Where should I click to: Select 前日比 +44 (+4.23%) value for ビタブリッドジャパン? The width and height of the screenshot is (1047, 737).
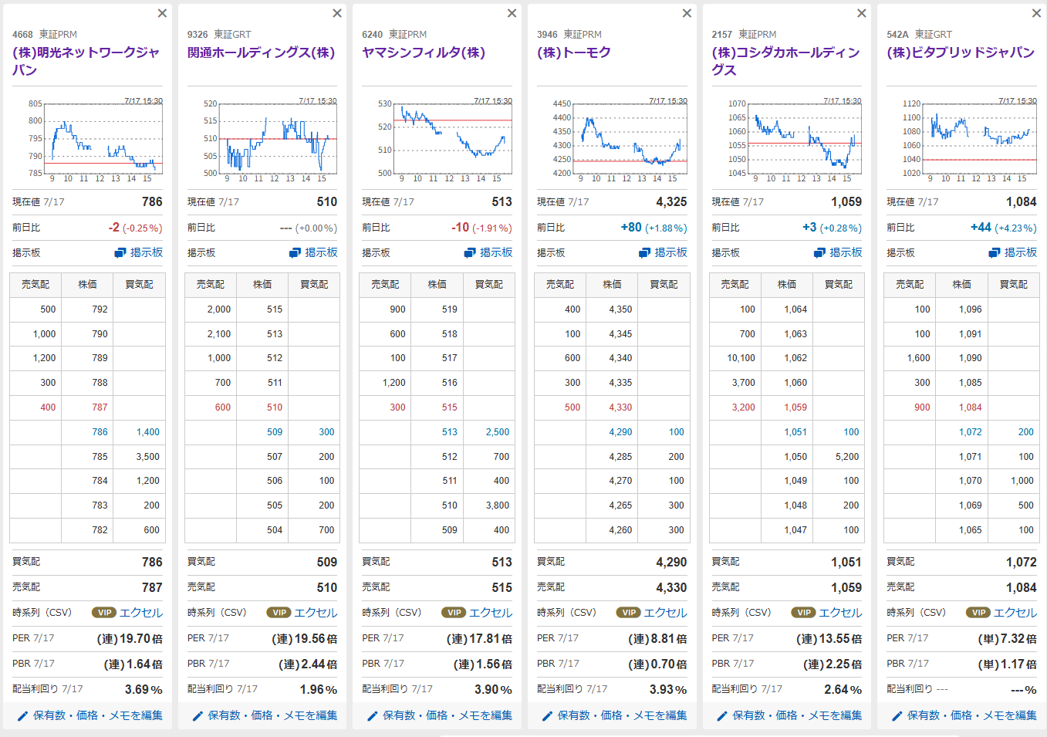(x=1004, y=228)
